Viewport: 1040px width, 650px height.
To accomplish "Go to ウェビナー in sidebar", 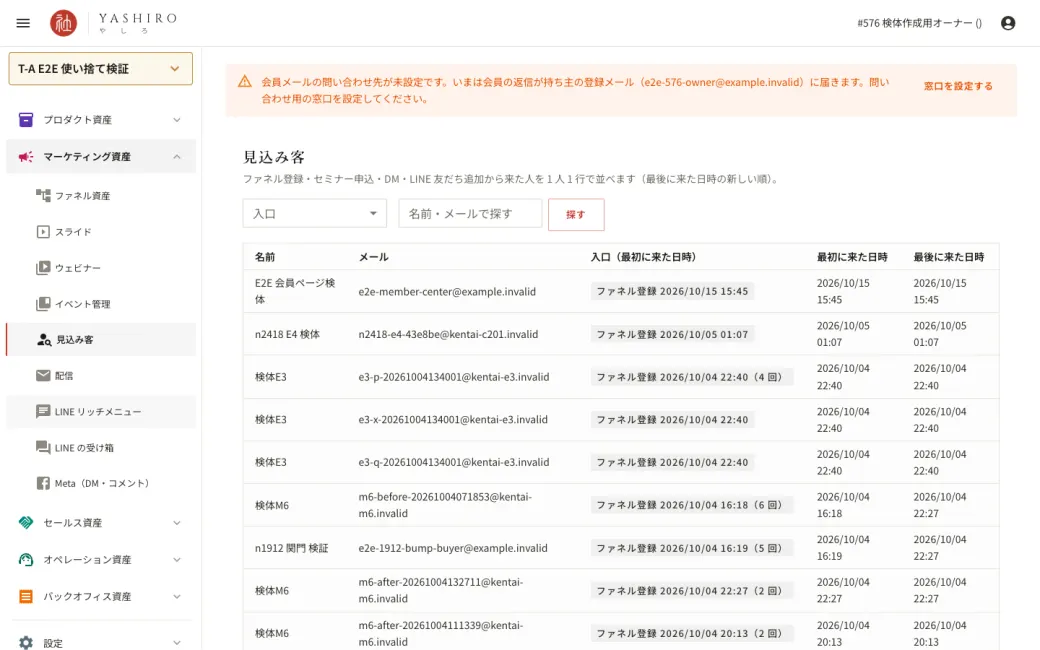I will (101, 268).
